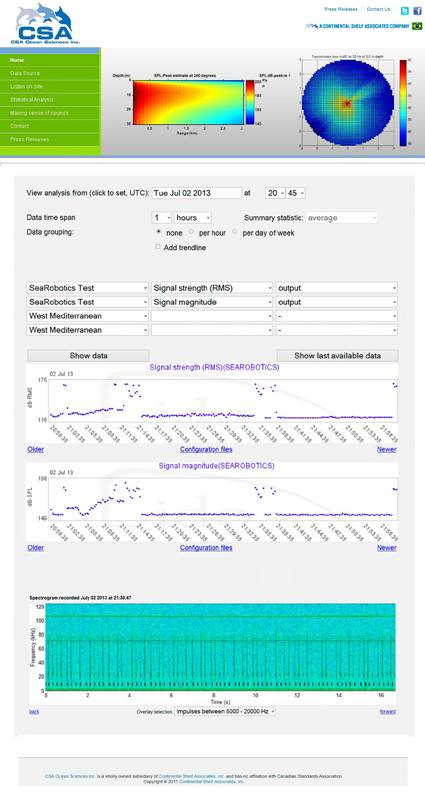Click the SPL-Peak plot colorbar
This screenshot has width=425, height=794.
pos(251,102)
